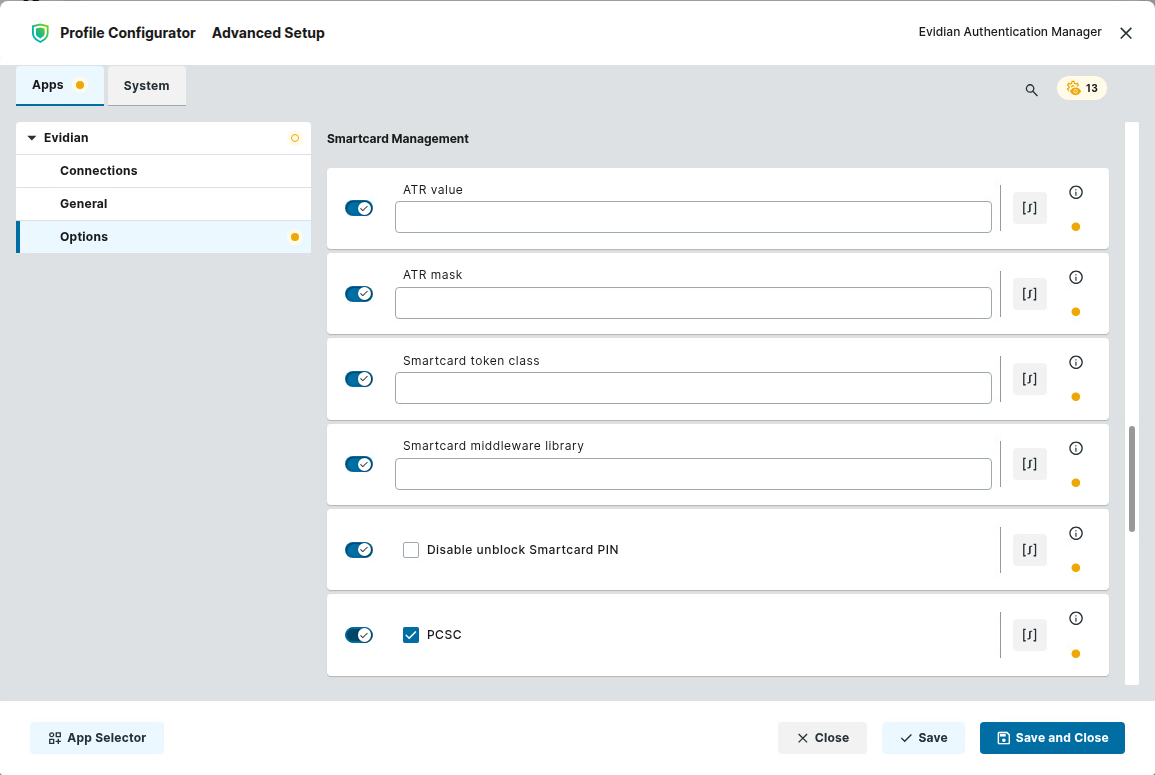1155x775 pixels.
Task: Click the variable bracket button for Disable unblock Smartcard PIN
Action: (1029, 550)
